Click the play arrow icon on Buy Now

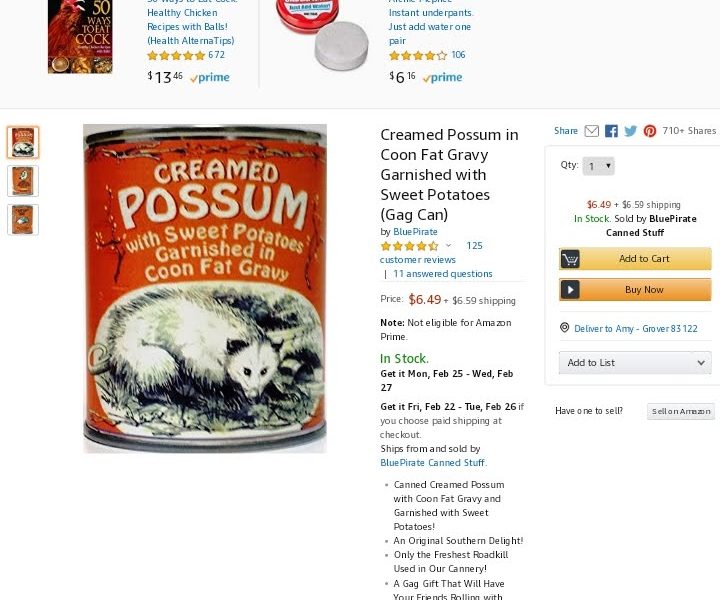coord(570,290)
